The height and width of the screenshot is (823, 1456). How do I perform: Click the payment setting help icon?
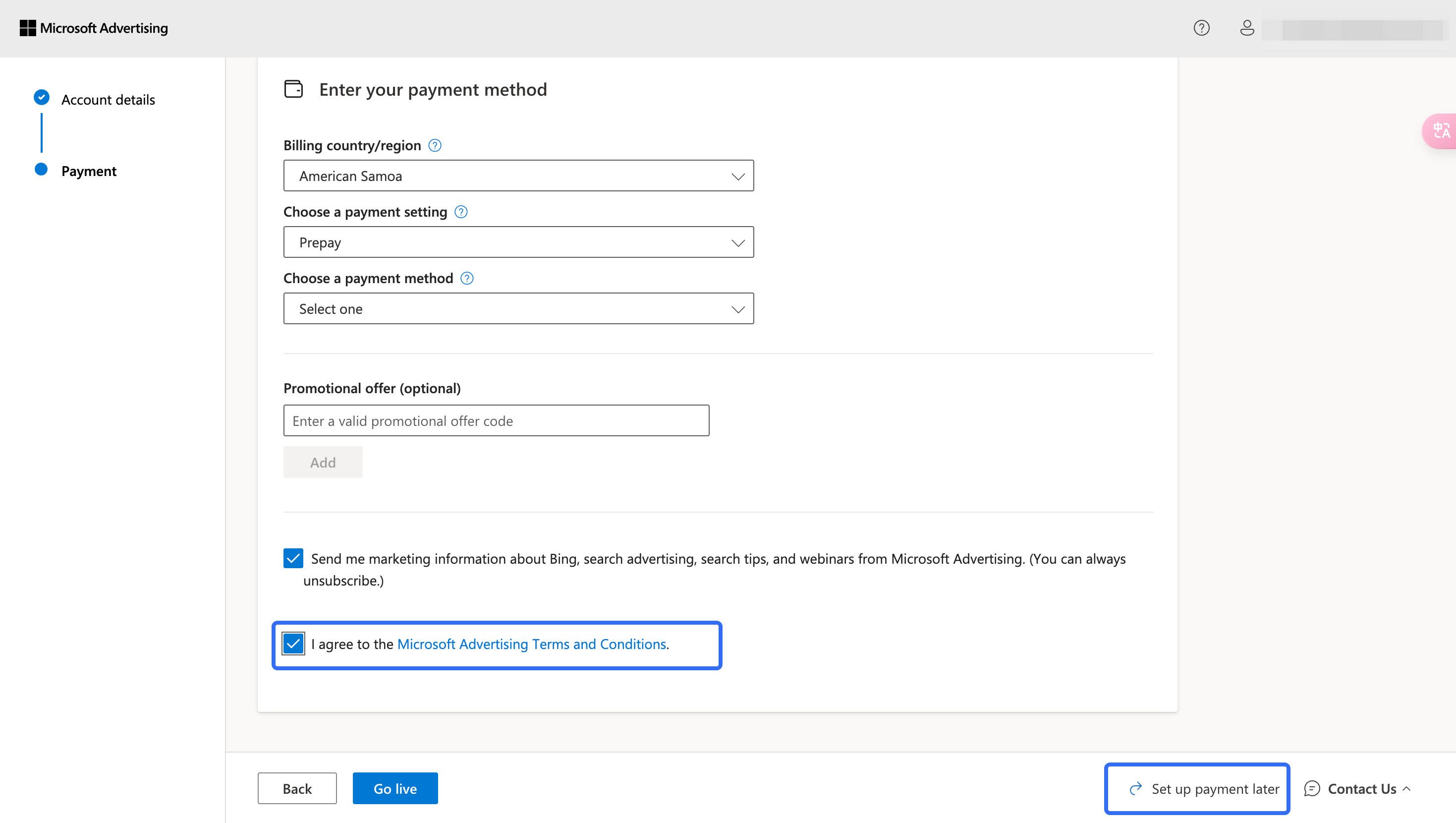click(461, 212)
